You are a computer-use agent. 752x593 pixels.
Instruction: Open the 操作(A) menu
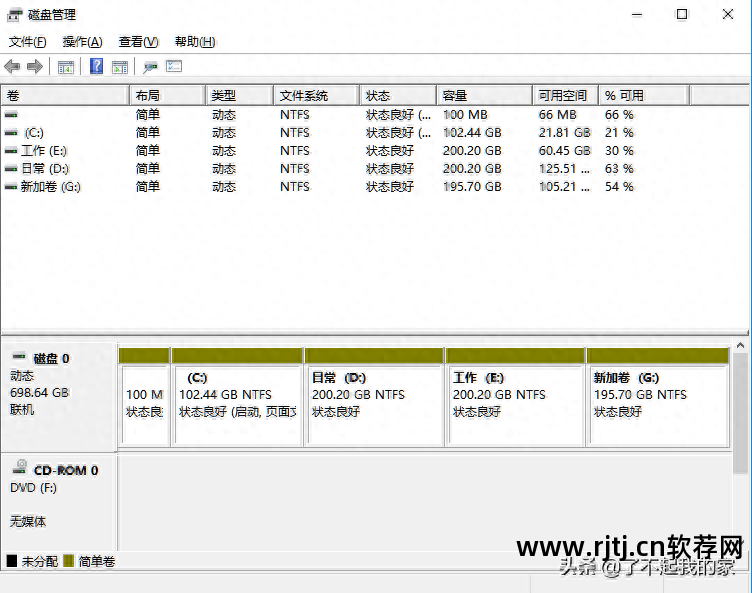[x=82, y=42]
